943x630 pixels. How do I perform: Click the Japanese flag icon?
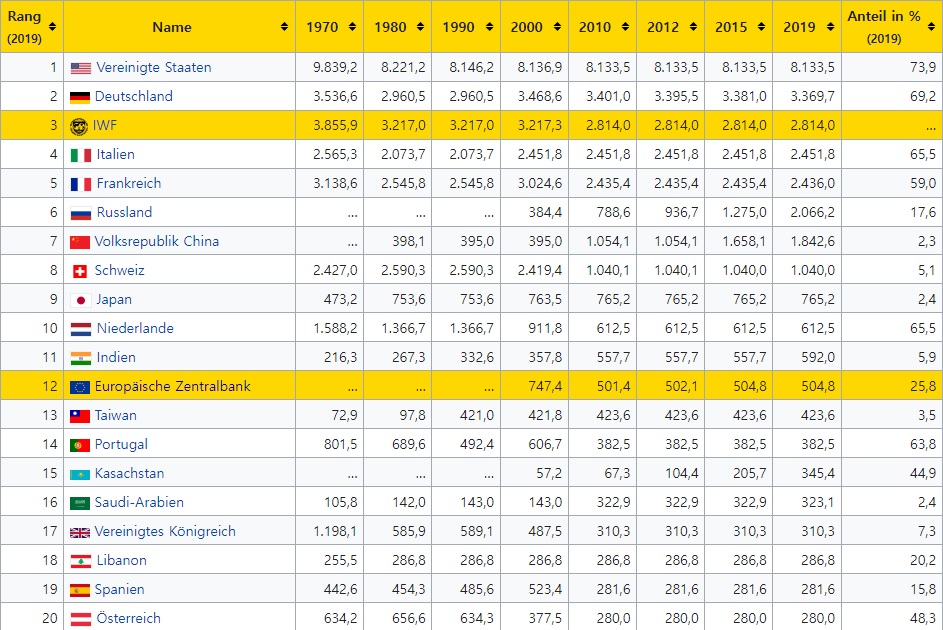coord(81,300)
